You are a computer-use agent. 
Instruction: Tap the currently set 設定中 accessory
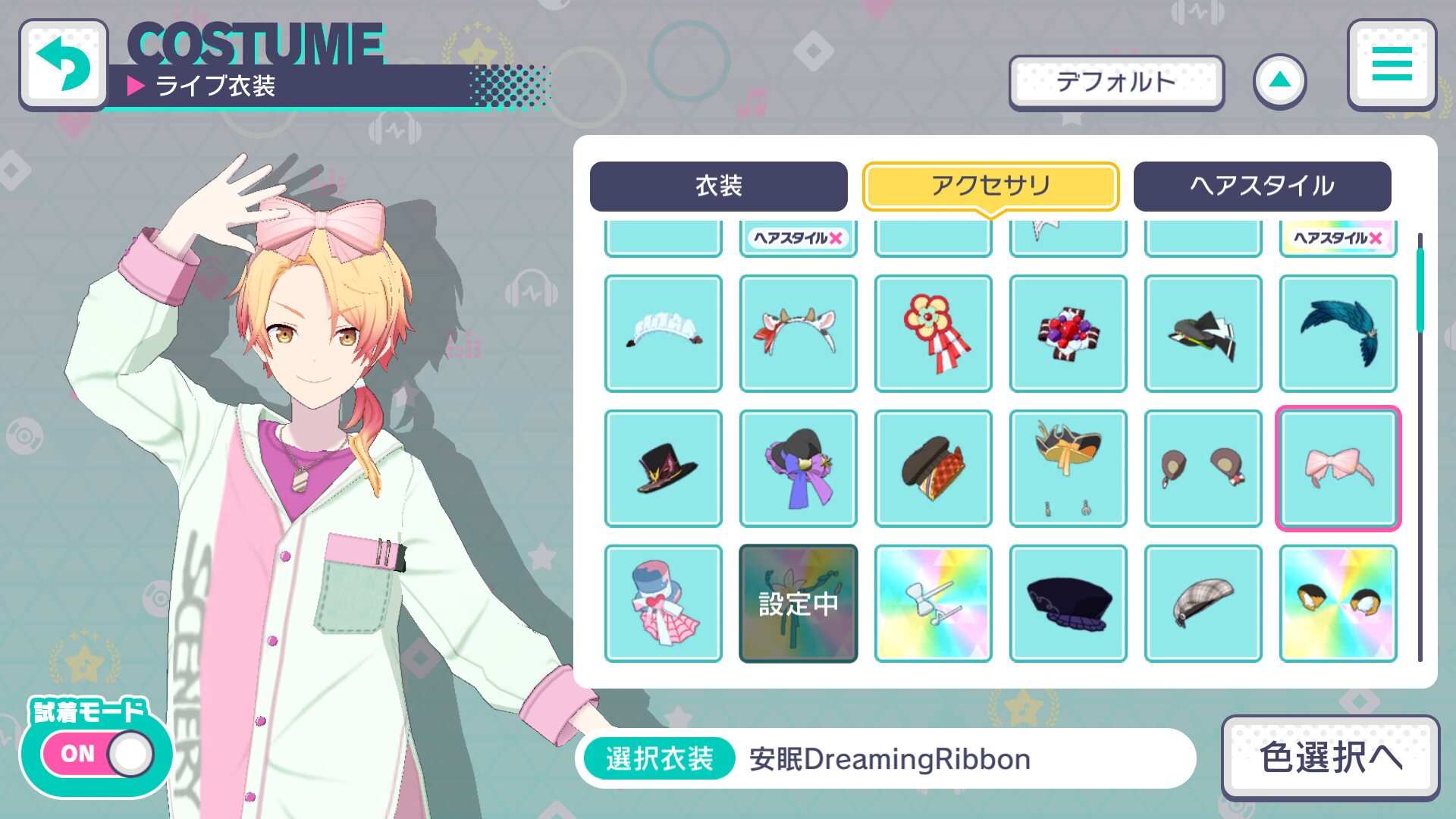tap(799, 604)
